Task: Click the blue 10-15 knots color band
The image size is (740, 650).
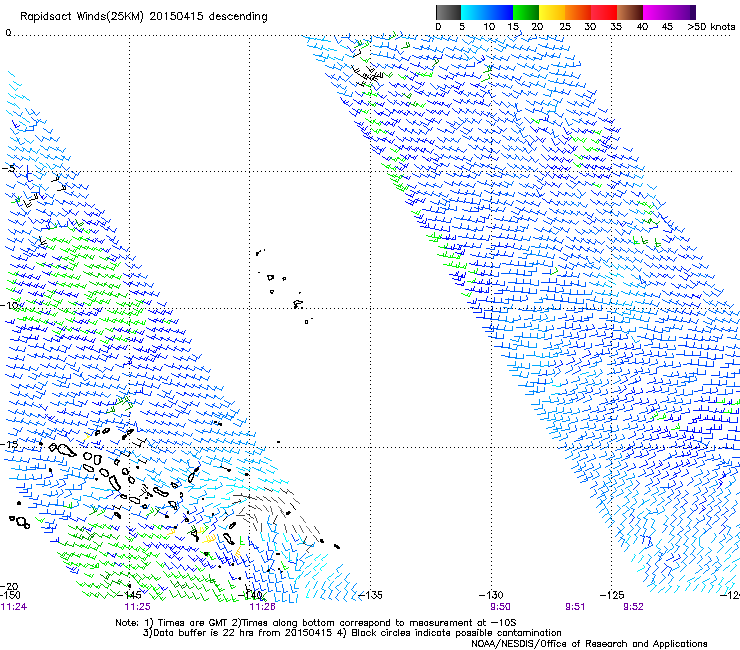Action: 500,12
